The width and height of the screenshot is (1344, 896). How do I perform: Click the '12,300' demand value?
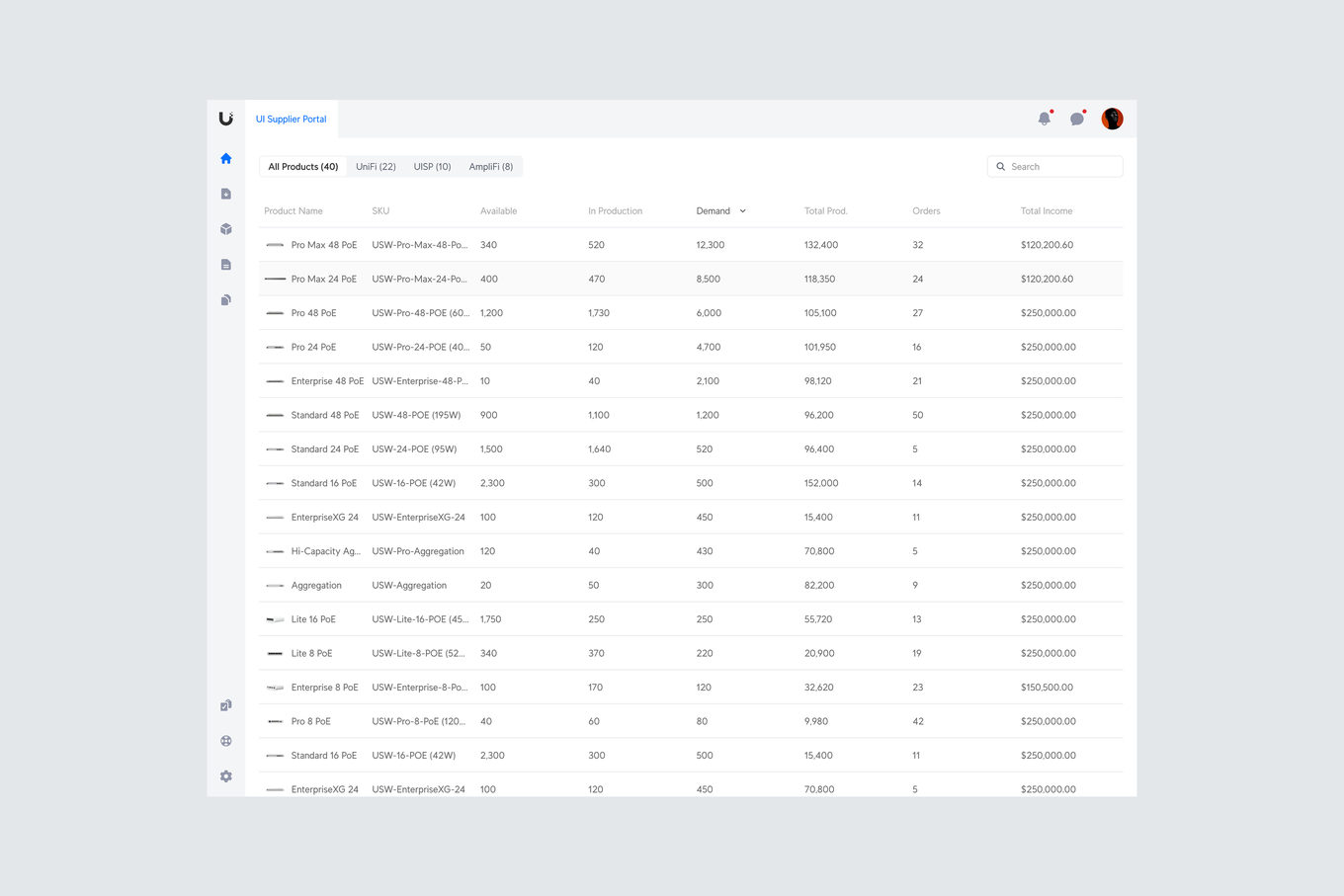pyautogui.click(x=711, y=245)
